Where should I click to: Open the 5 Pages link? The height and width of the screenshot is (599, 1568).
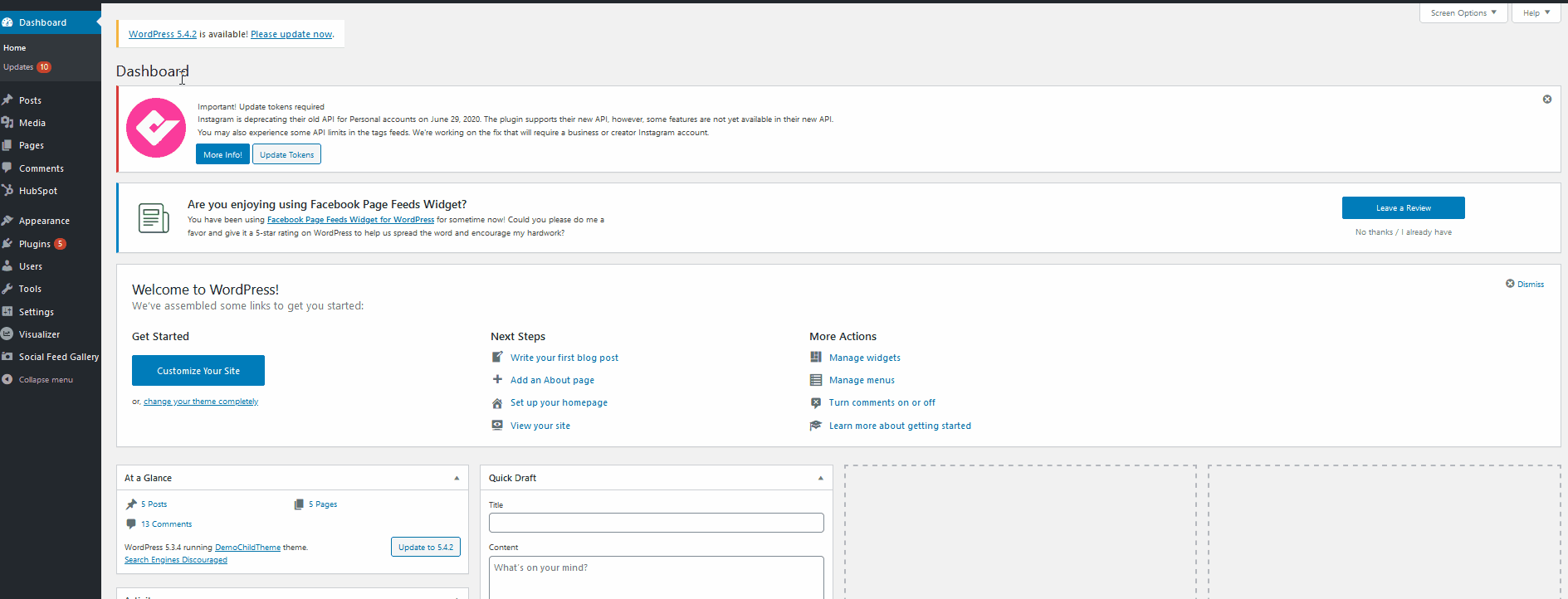tap(323, 504)
